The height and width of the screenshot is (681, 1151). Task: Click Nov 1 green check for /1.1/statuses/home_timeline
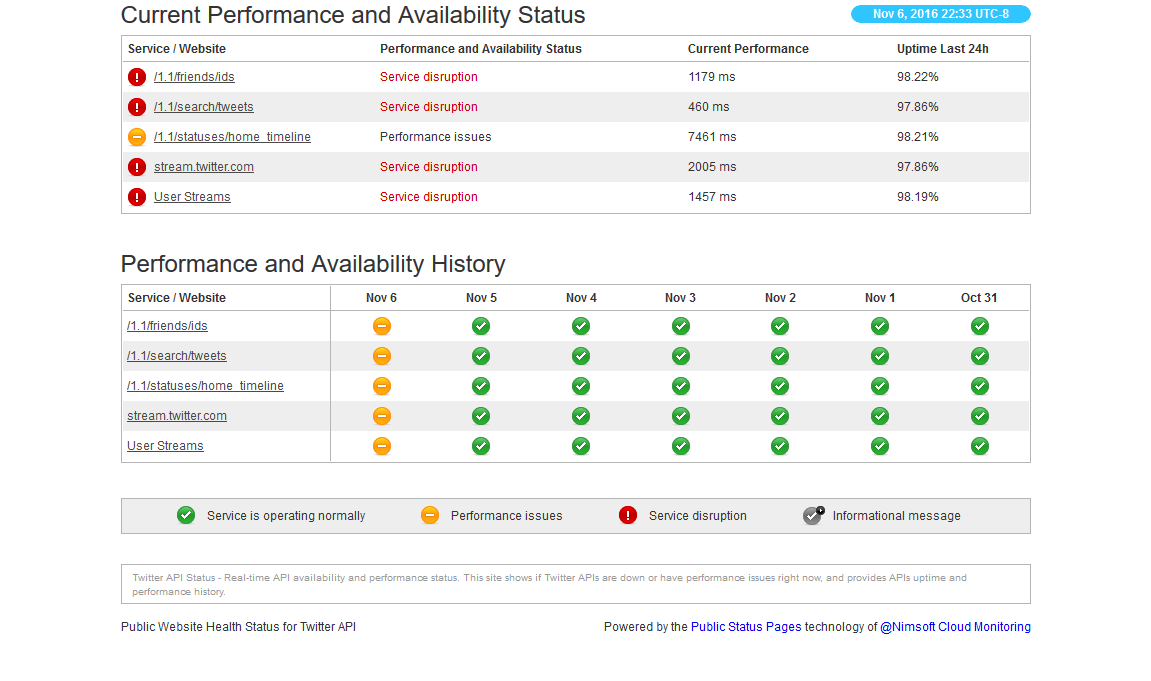click(x=879, y=386)
